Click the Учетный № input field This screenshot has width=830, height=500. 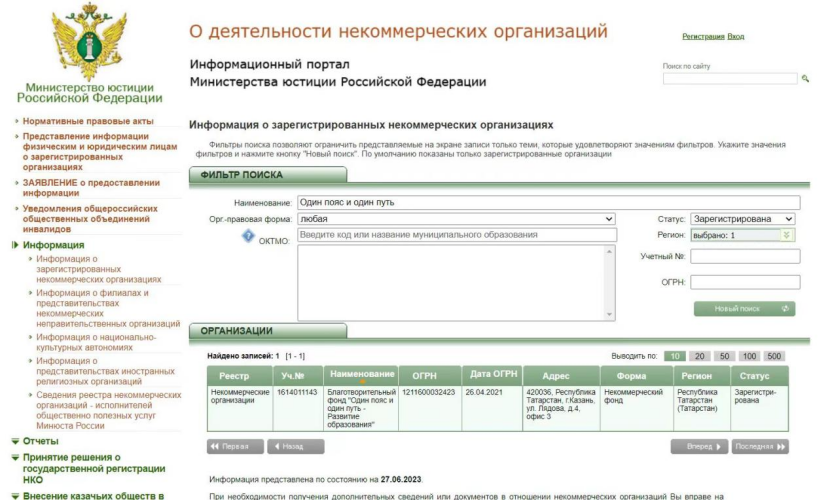click(x=745, y=257)
